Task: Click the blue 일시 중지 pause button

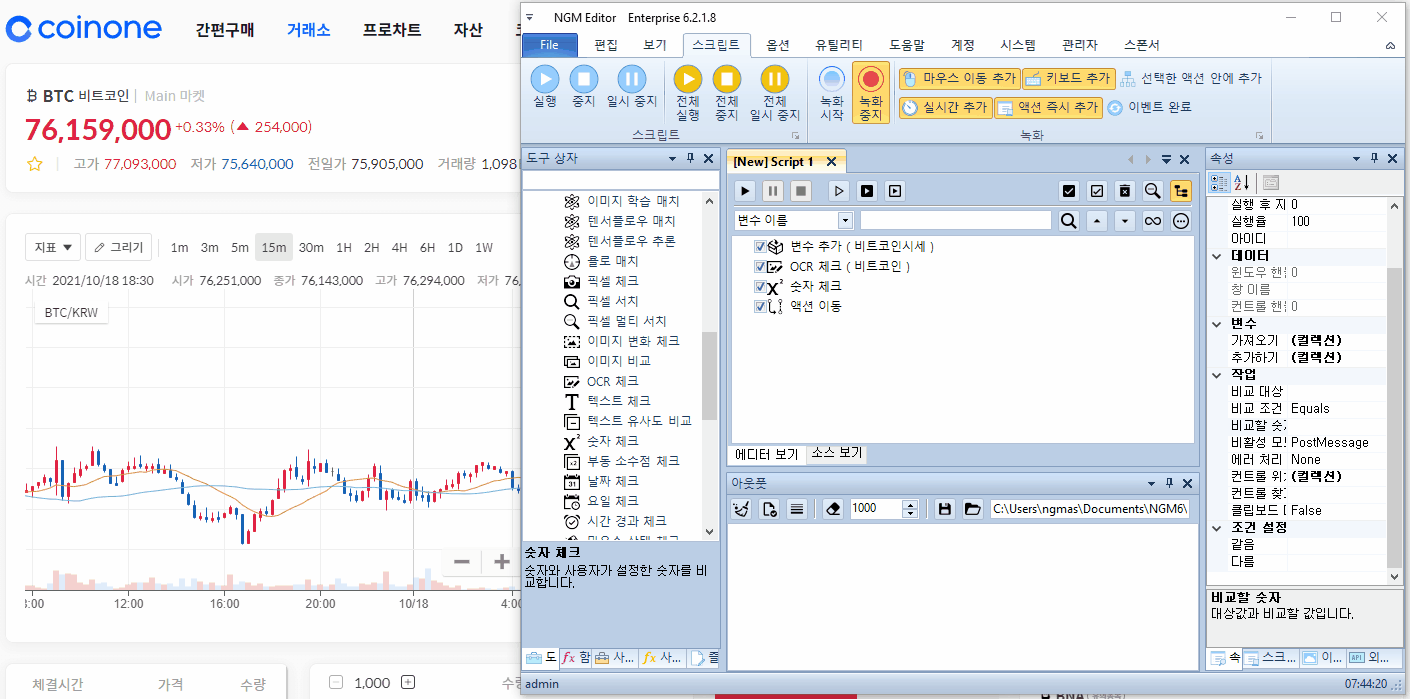Action: click(631, 85)
